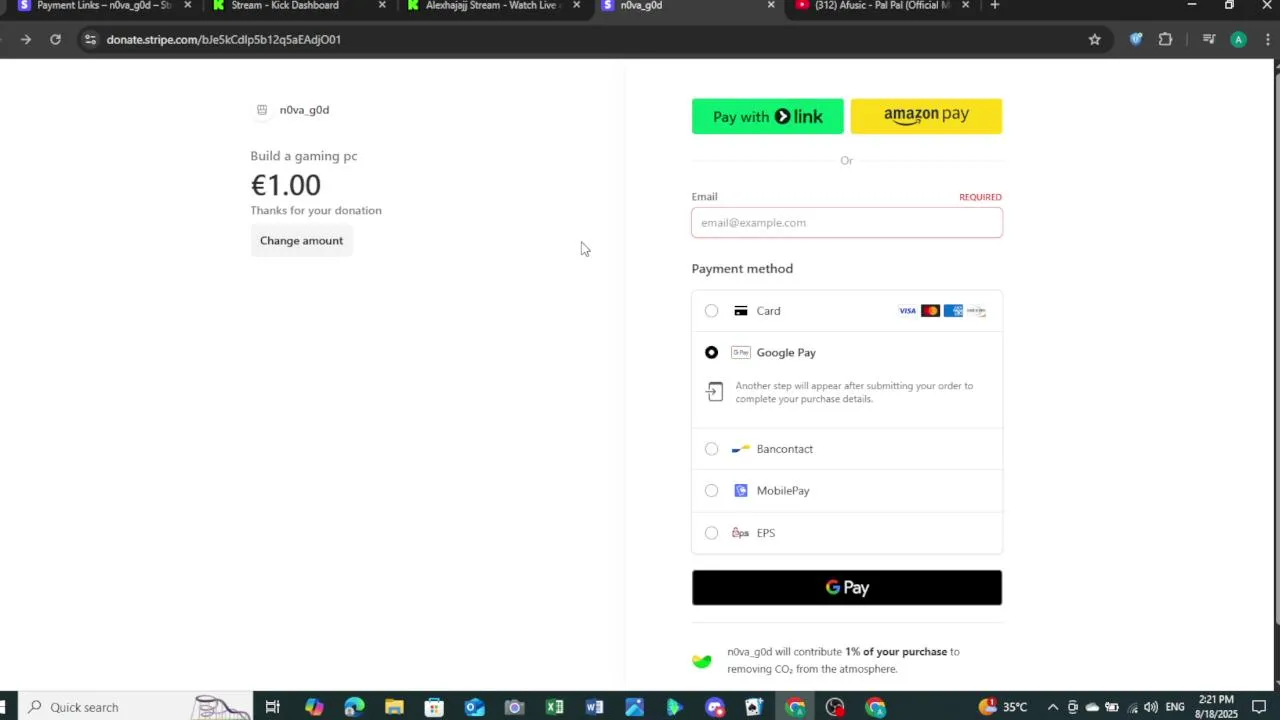Open the Chrome profile avatar A
This screenshot has height=720, width=1280.
tap(1239, 39)
